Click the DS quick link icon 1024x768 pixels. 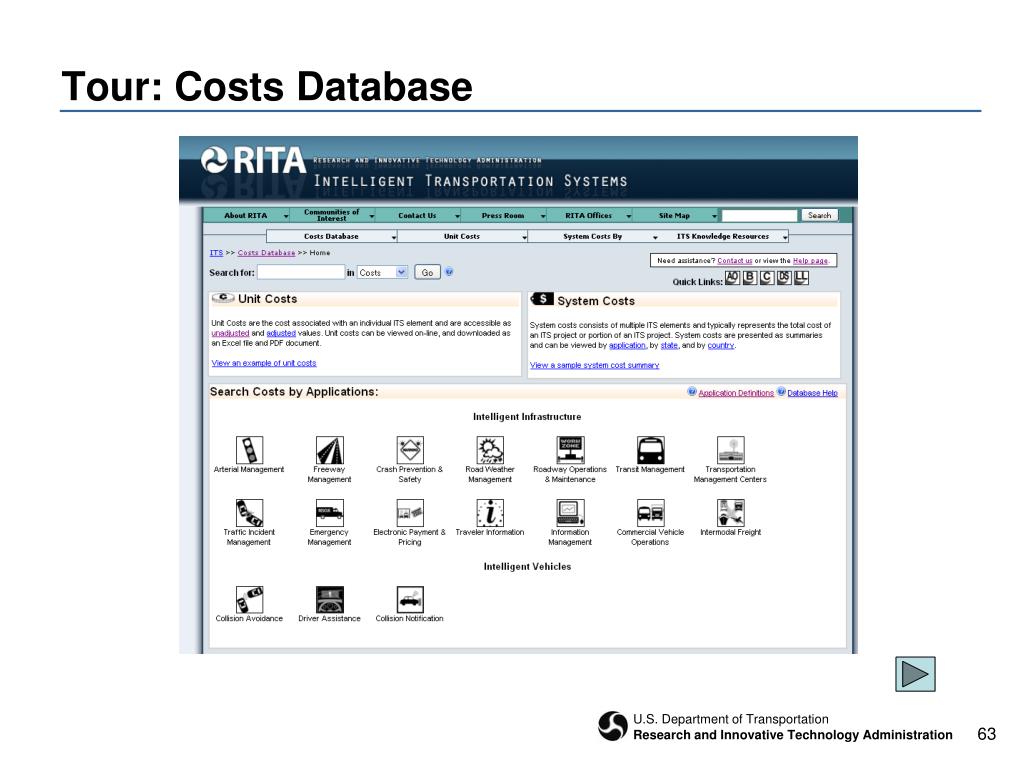tap(784, 278)
